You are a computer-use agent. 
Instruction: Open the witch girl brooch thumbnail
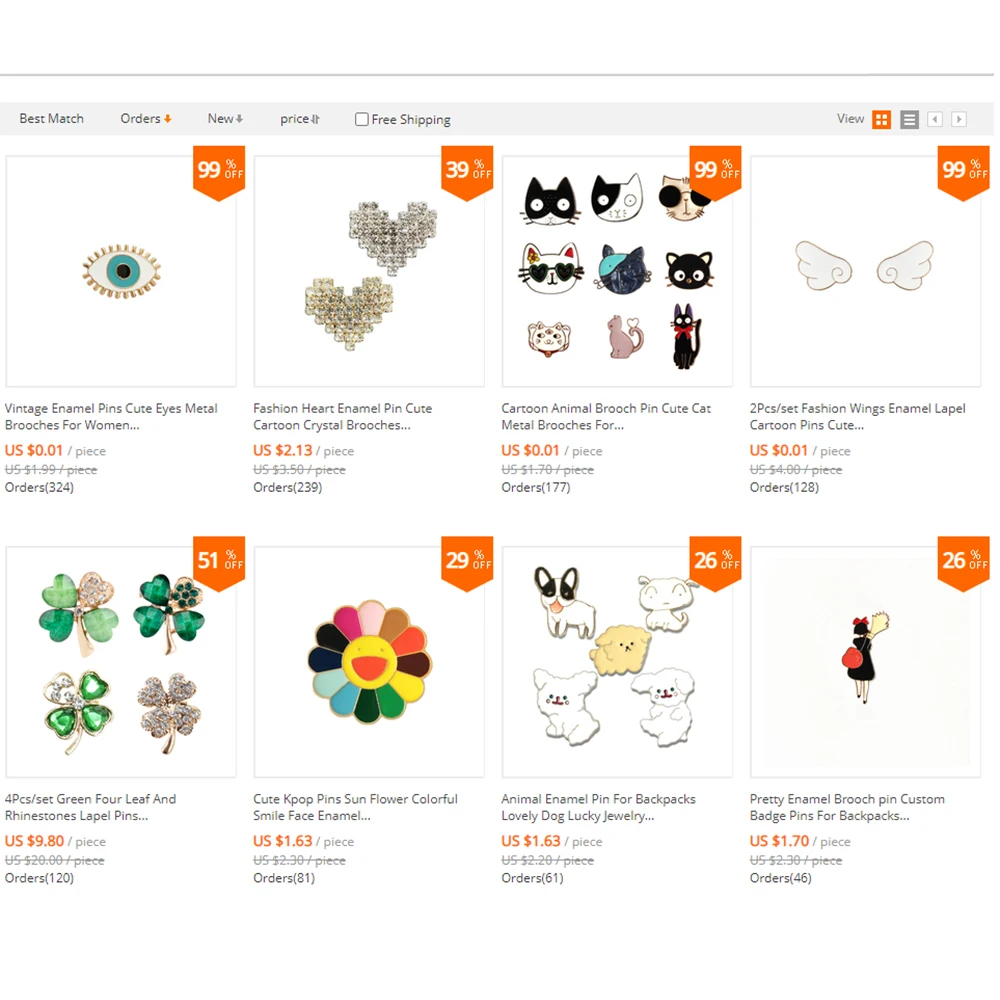(x=865, y=661)
